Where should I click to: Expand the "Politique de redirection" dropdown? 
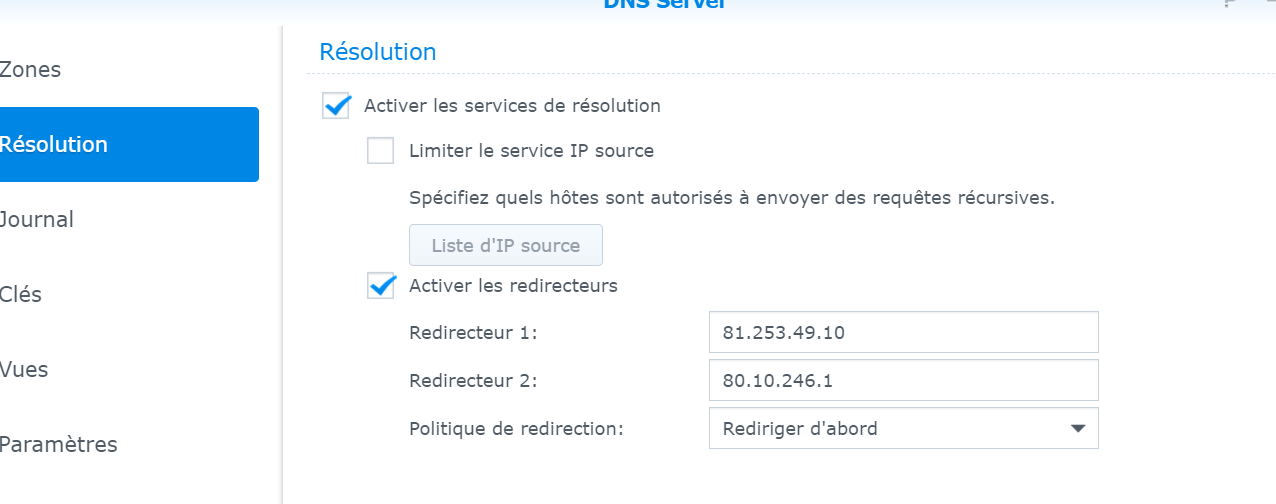pyautogui.click(x=903, y=428)
